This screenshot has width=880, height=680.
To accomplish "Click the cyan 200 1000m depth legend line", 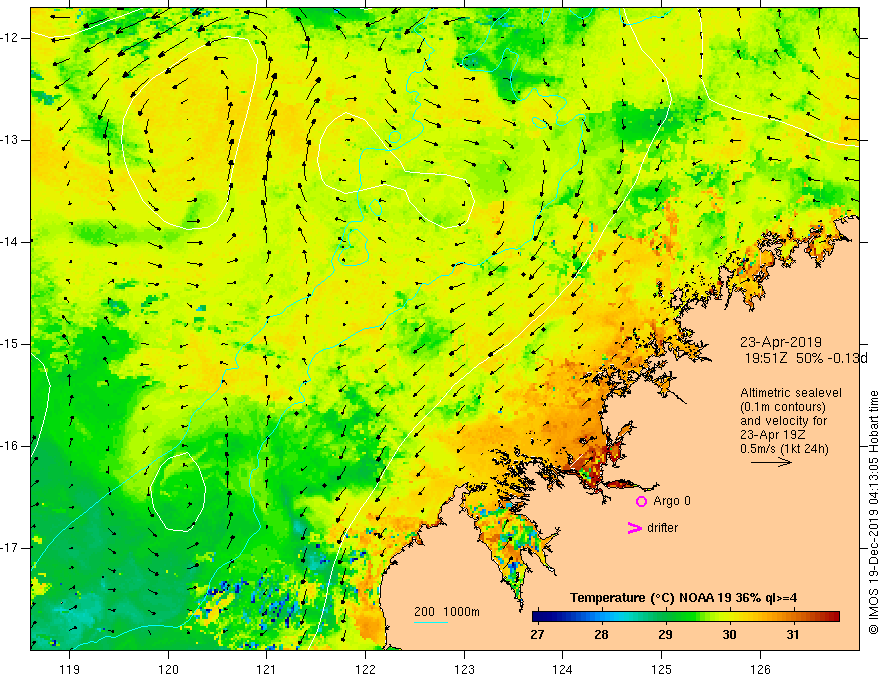I will (430, 623).
